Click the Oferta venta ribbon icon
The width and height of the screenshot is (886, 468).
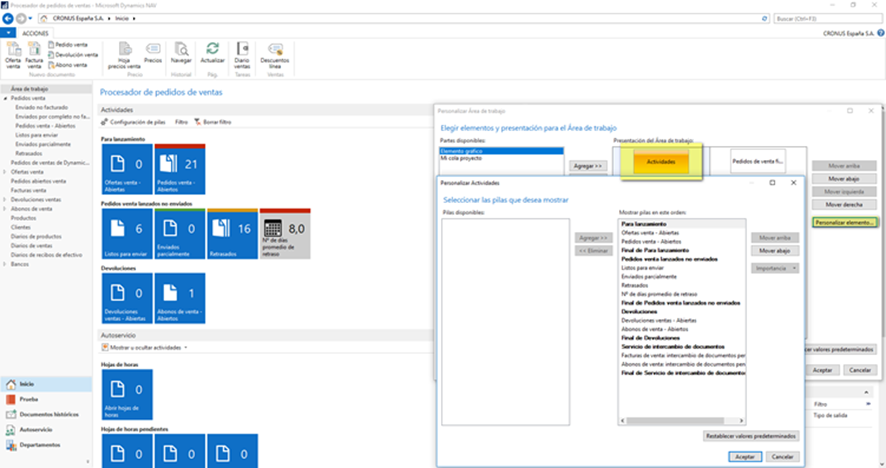[13, 55]
